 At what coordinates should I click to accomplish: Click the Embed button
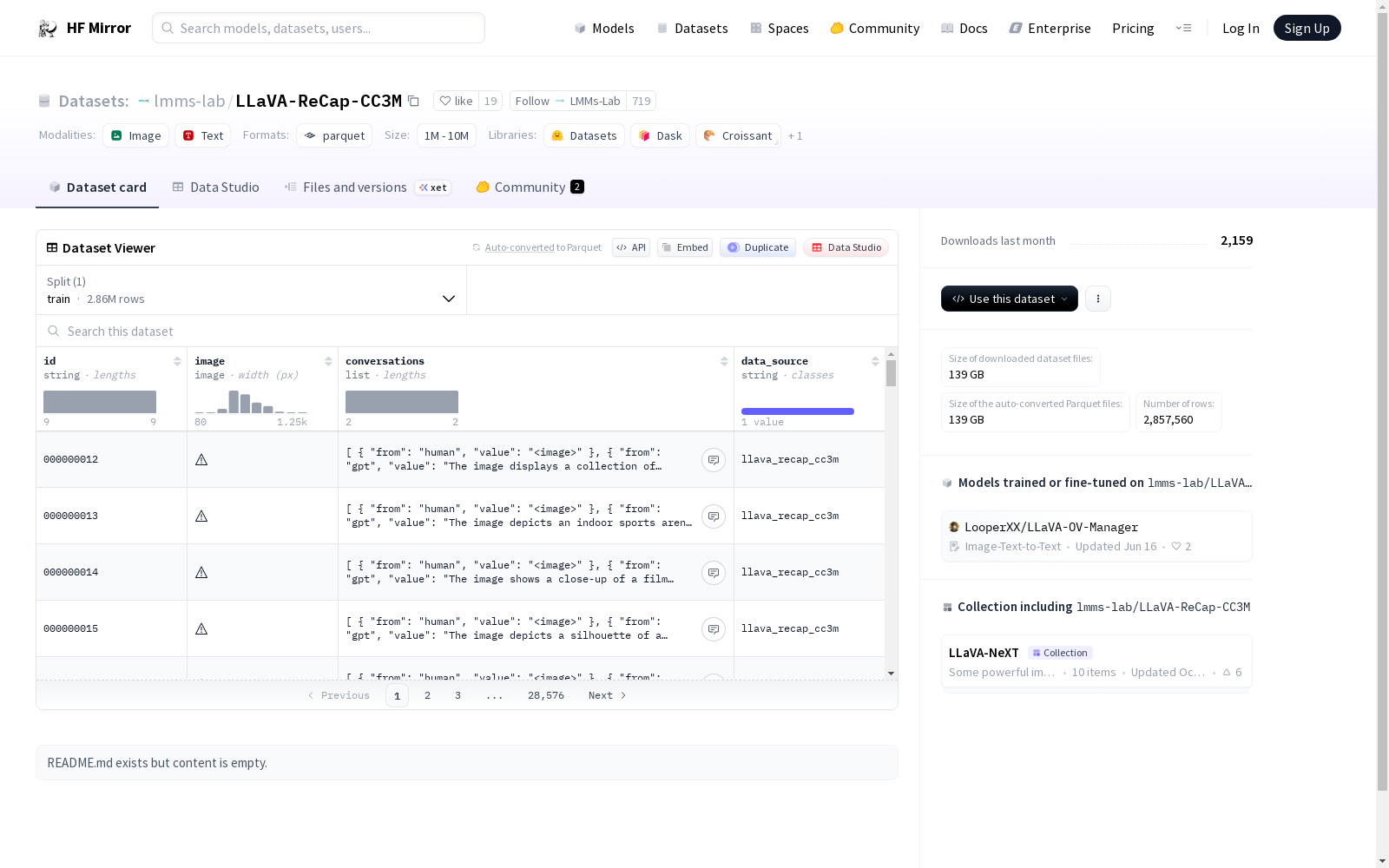tap(685, 248)
